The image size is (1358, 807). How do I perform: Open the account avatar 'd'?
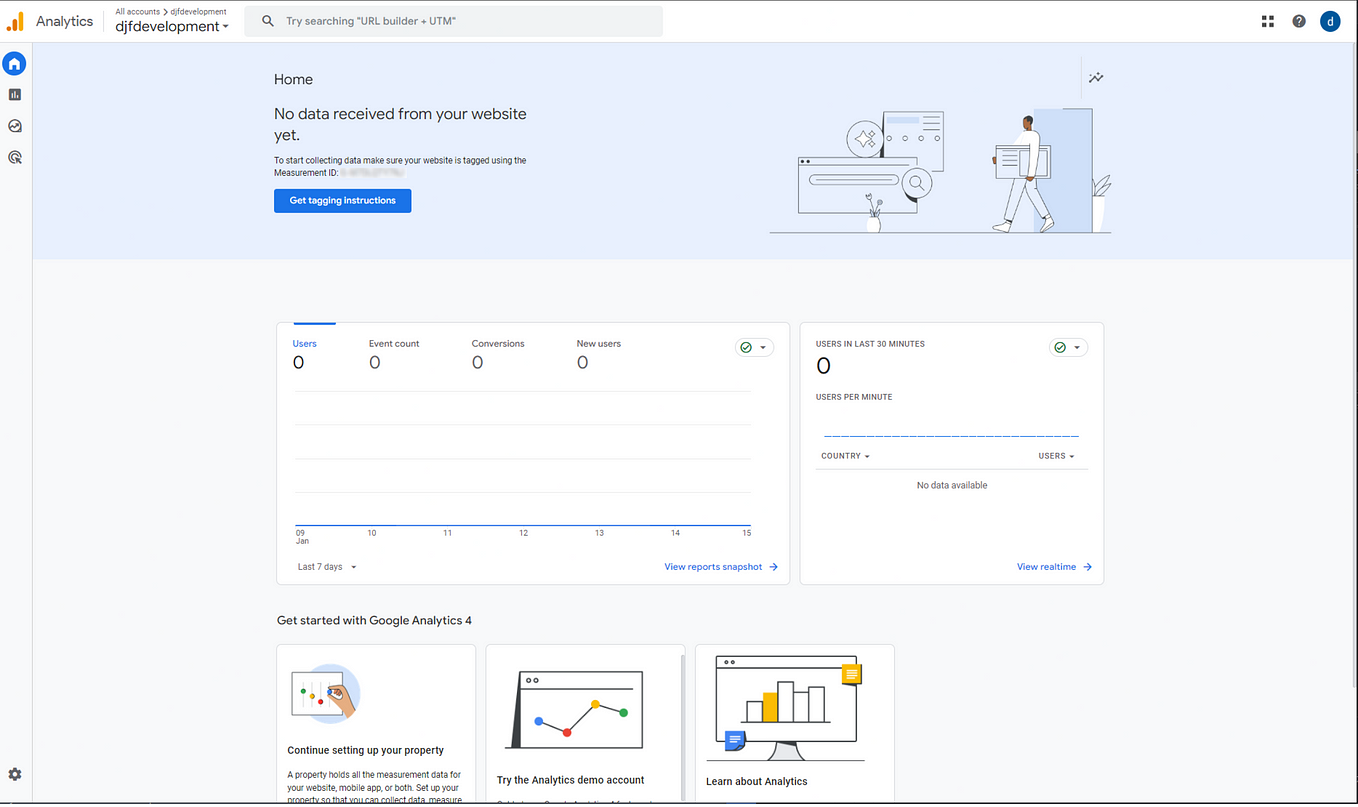(x=1330, y=21)
